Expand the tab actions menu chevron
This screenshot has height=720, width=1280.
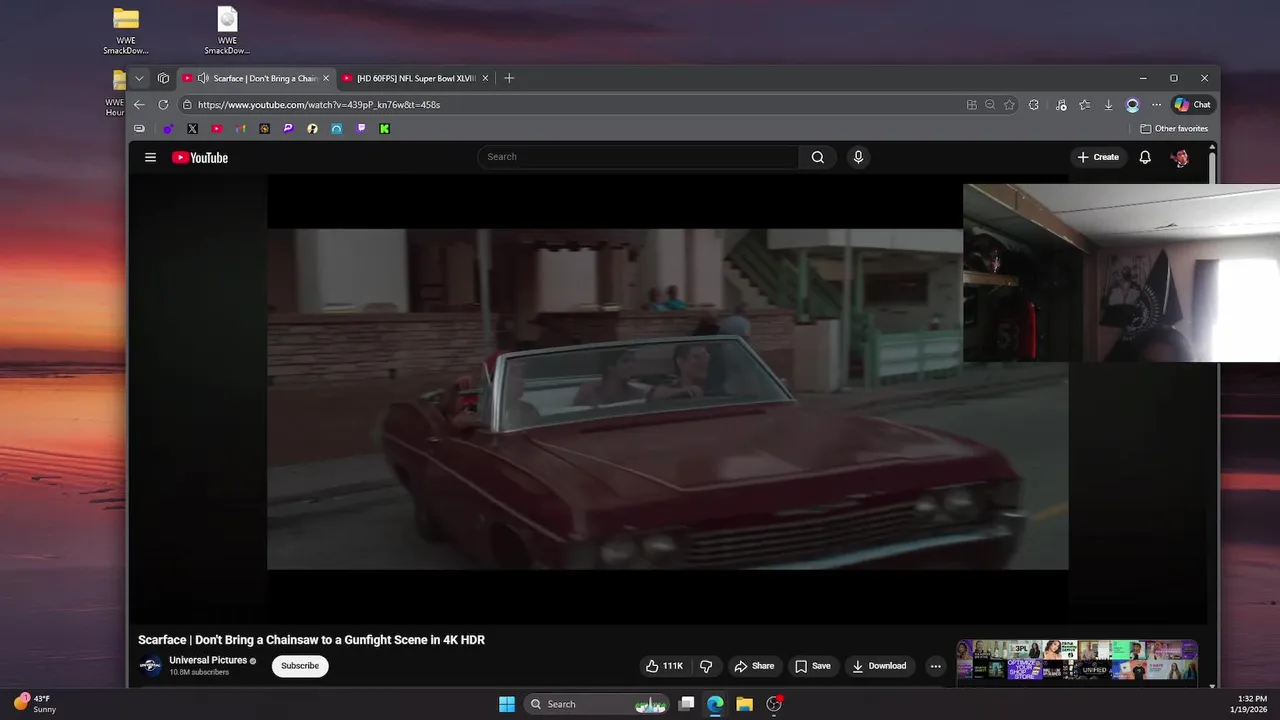[139, 78]
